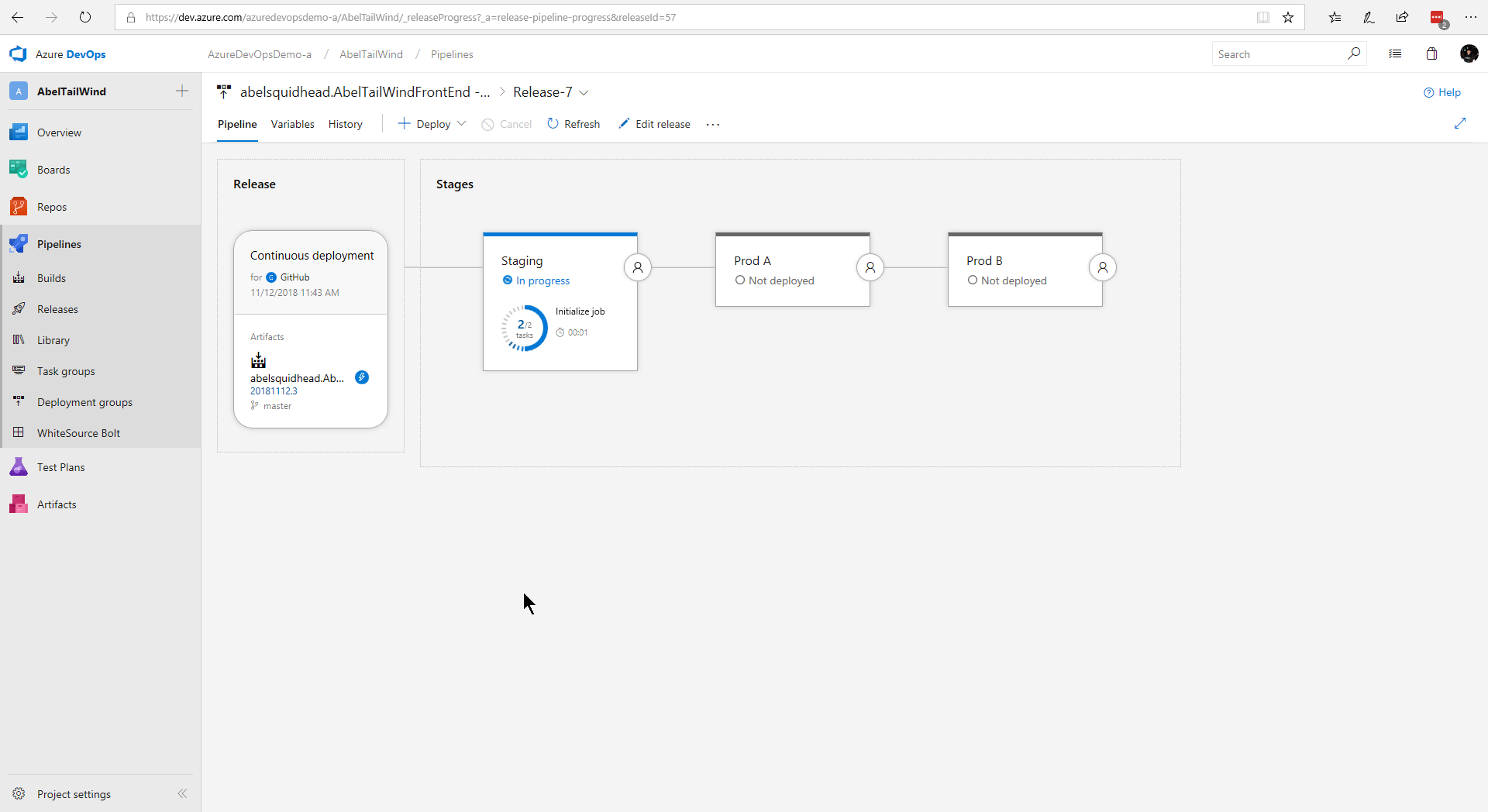This screenshot has height=812, width=1488.
Task: Open Builds under Pipelines
Action: [51, 278]
